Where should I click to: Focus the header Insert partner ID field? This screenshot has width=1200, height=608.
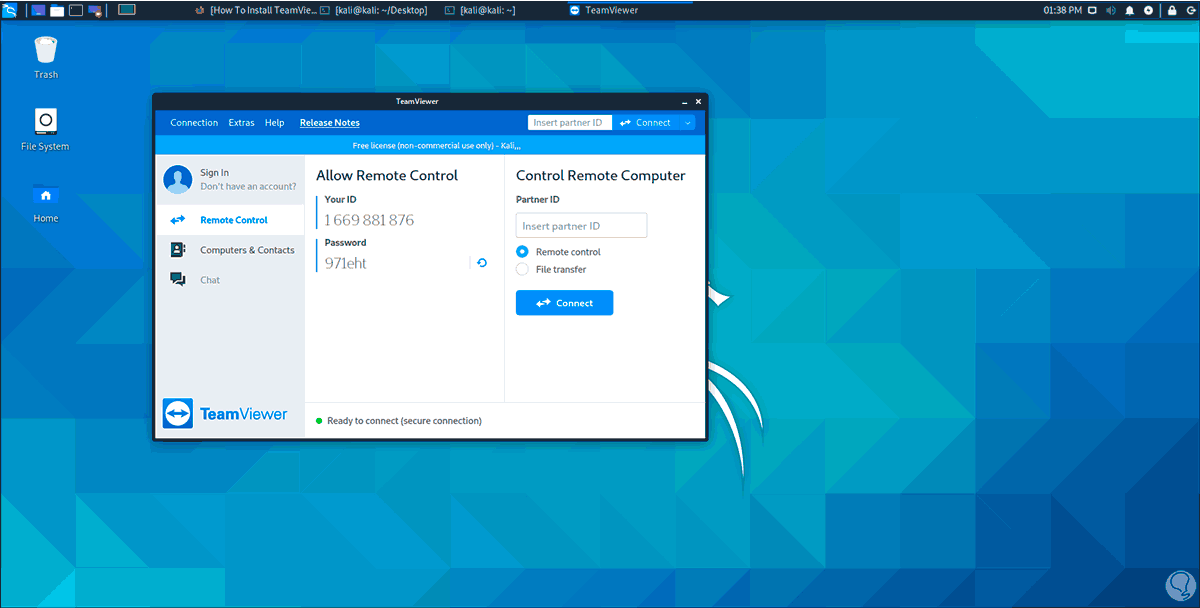[x=570, y=123]
